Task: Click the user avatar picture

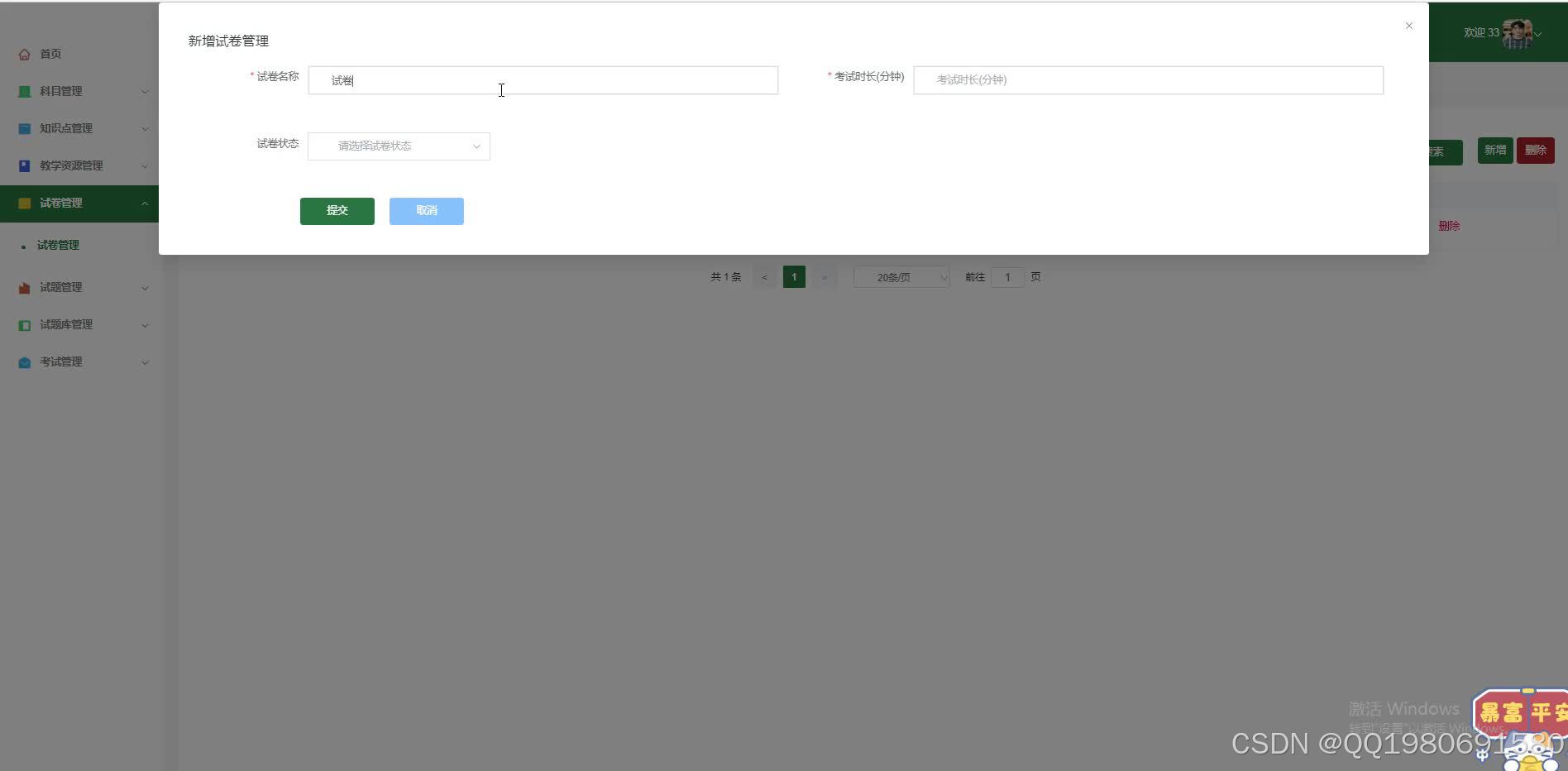Action: (1517, 33)
